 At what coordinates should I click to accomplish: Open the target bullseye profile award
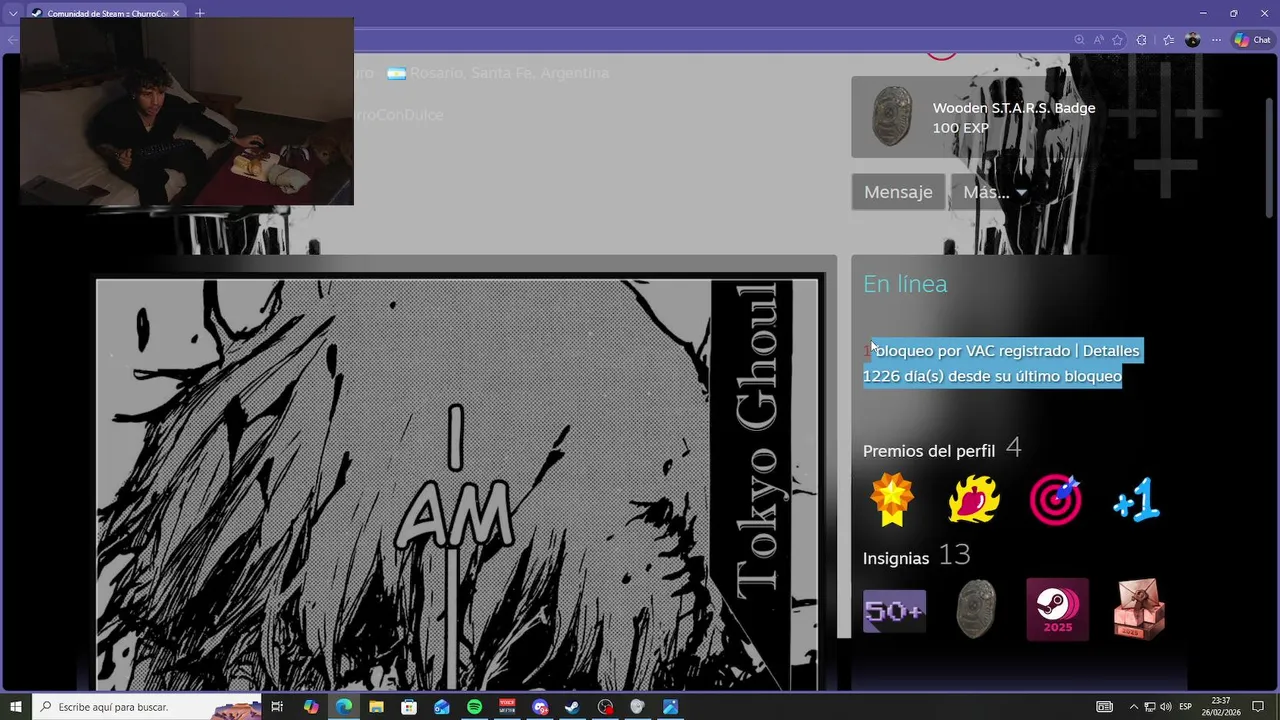[1055, 499]
